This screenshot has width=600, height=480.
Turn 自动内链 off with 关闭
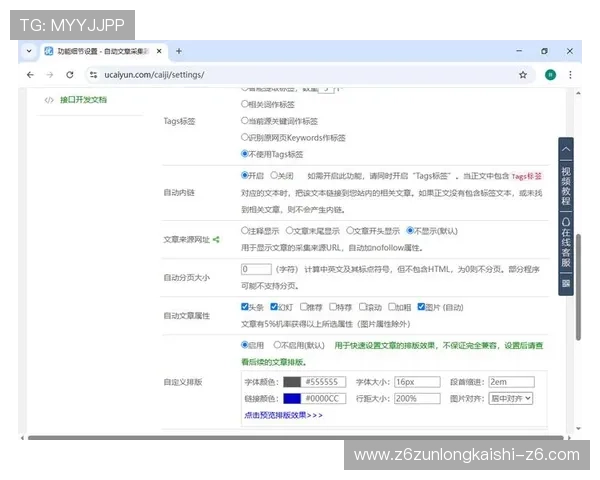click(x=274, y=175)
